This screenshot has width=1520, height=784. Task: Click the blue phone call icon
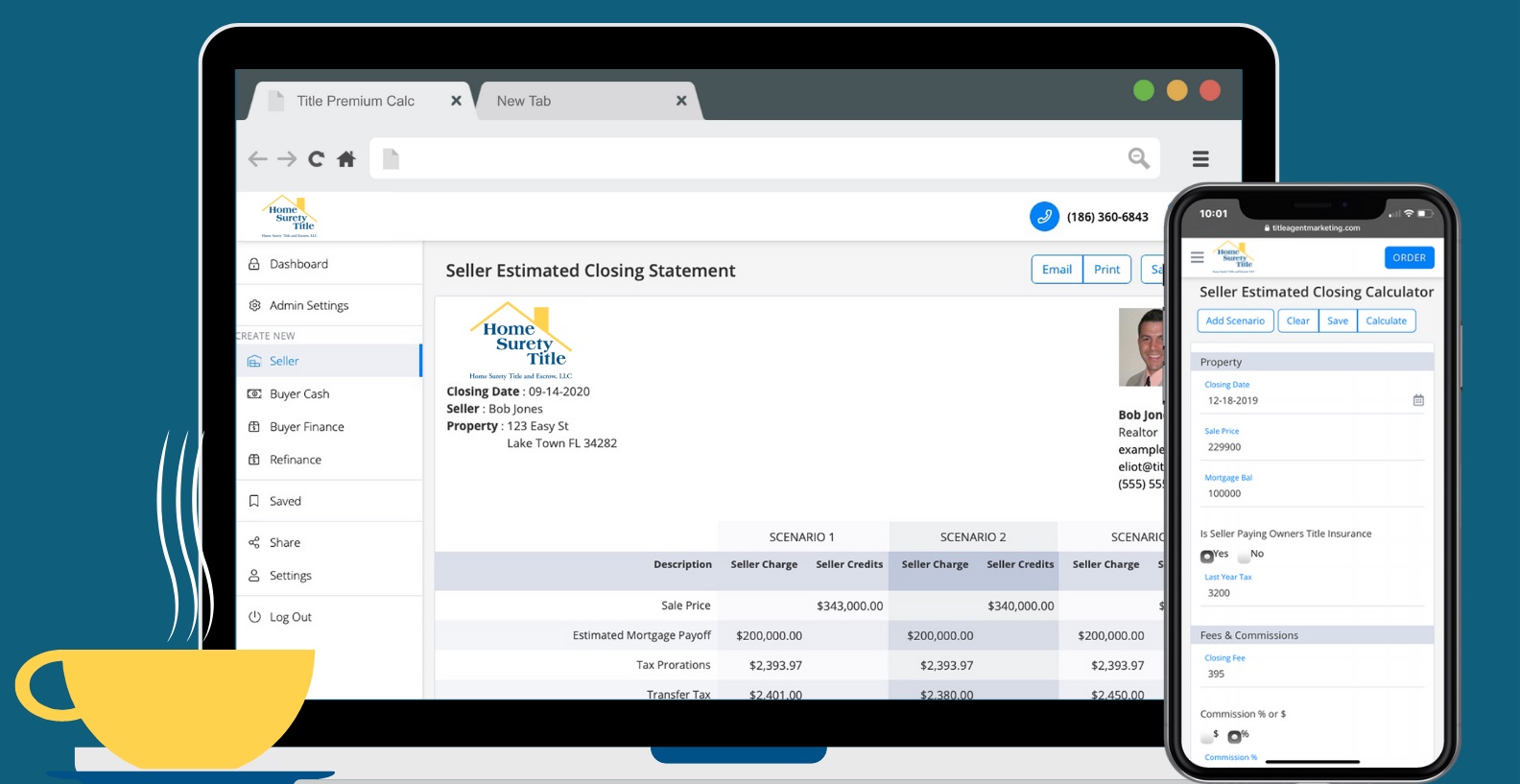tap(1044, 217)
